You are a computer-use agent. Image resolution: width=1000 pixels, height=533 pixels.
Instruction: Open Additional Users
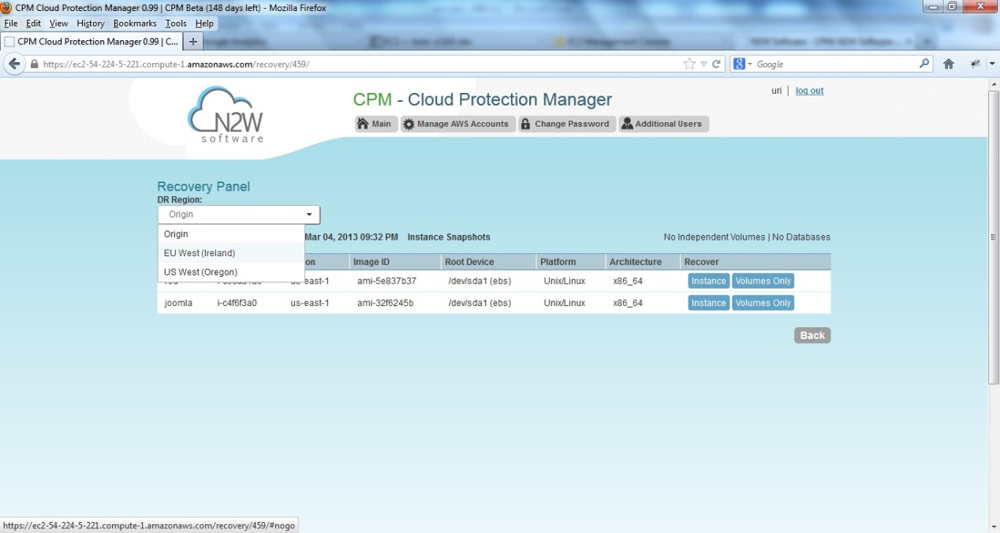[663, 124]
